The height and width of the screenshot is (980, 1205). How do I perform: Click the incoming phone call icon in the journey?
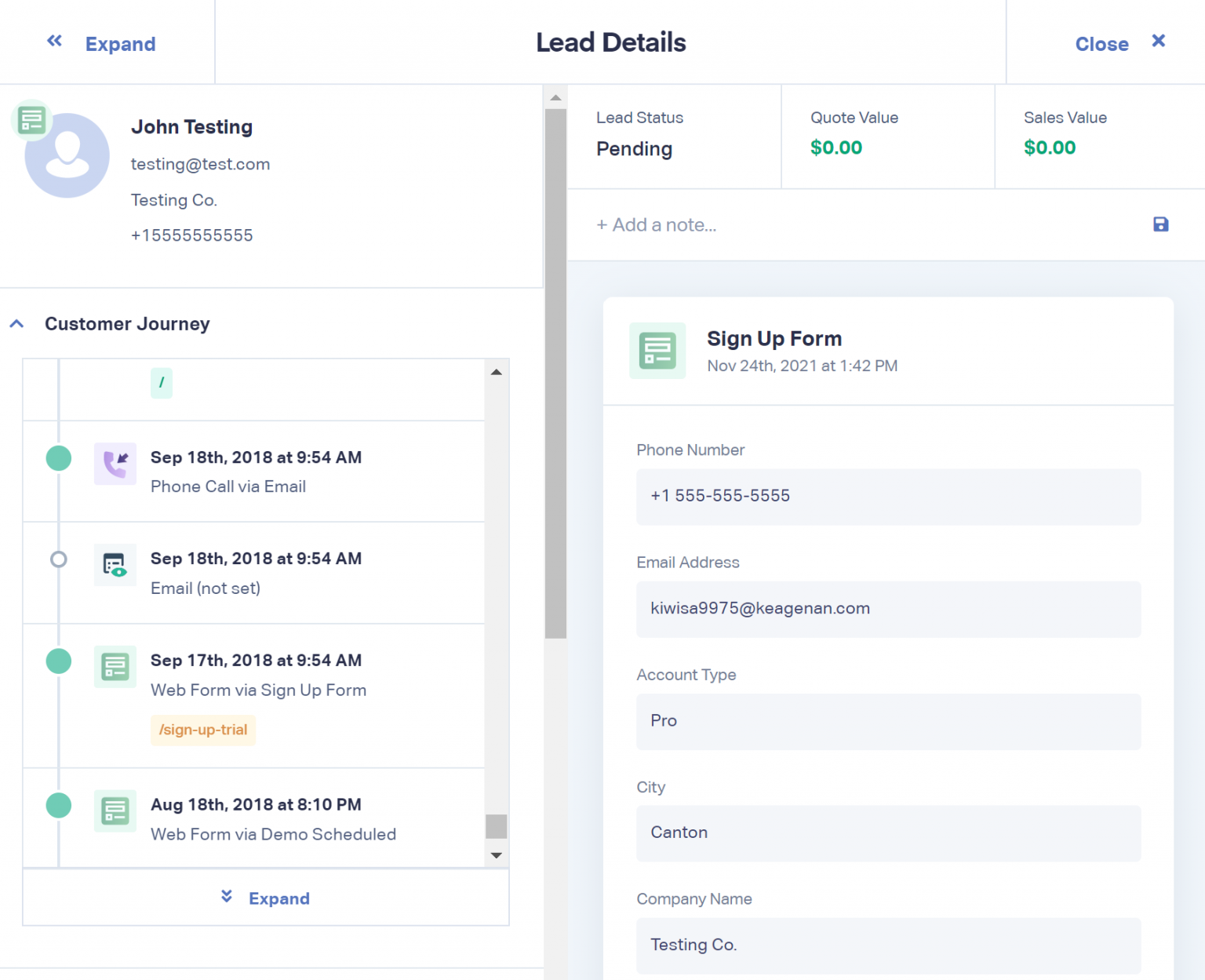click(x=115, y=464)
